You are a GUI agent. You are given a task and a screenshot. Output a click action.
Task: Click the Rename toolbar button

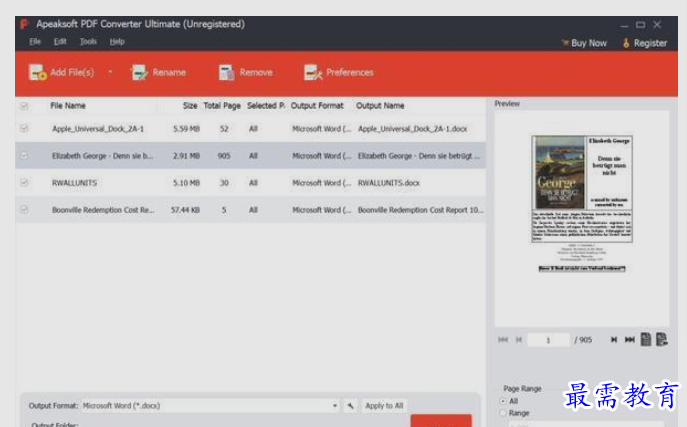pyautogui.click(x=159, y=72)
